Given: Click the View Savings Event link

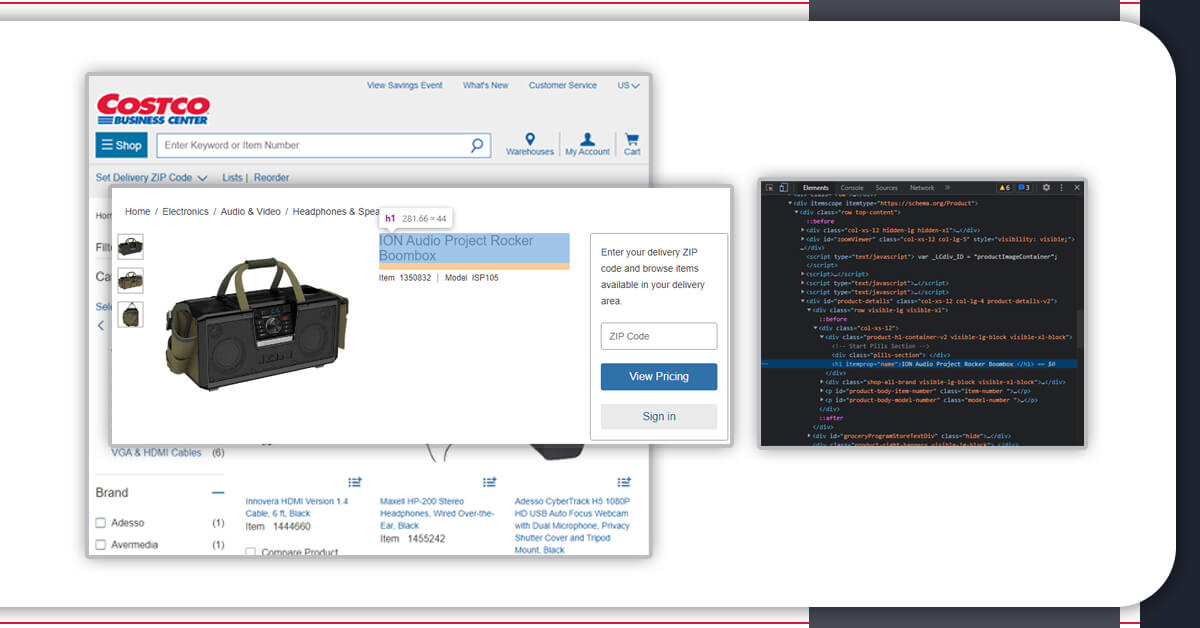Looking at the screenshot, I should pyautogui.click(x=405, y=86).
